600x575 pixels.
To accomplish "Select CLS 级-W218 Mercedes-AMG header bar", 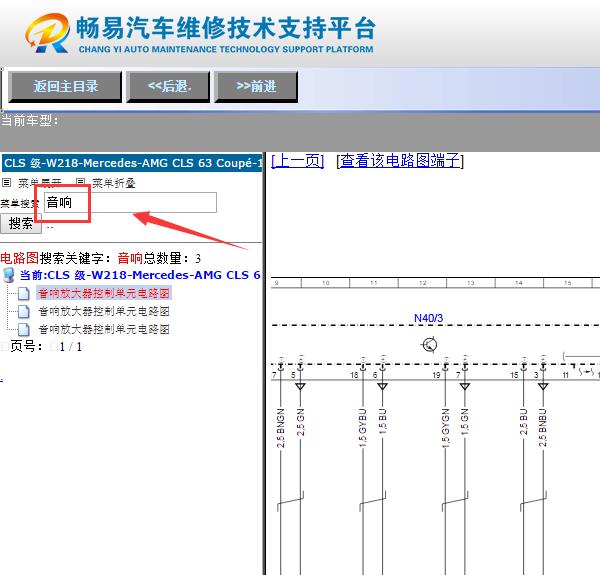I will (x=132, y=163).
